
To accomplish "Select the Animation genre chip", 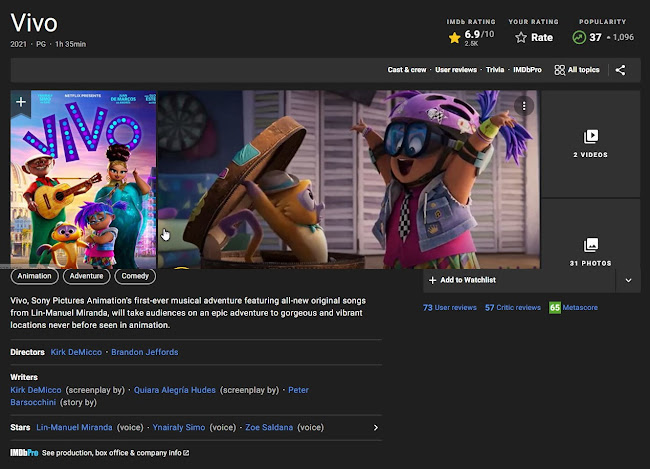I will 34,276.
